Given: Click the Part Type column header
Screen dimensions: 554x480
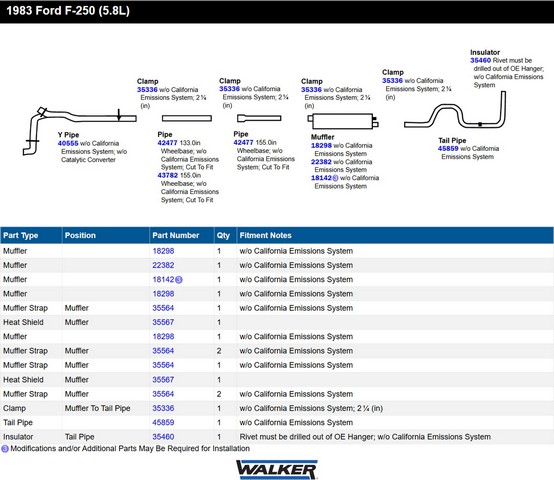Looking at the screenshot, I should pos(31,235).
